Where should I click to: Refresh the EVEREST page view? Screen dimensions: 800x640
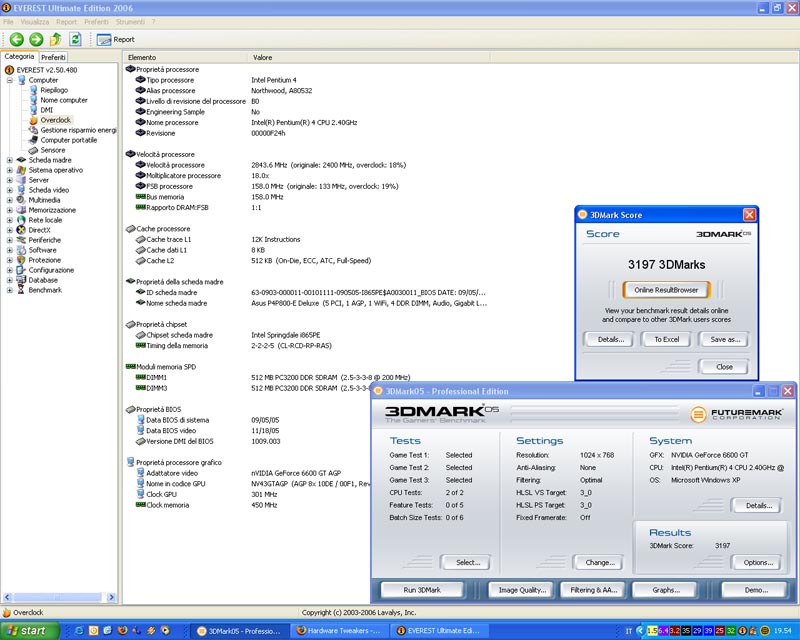point(75,39)
